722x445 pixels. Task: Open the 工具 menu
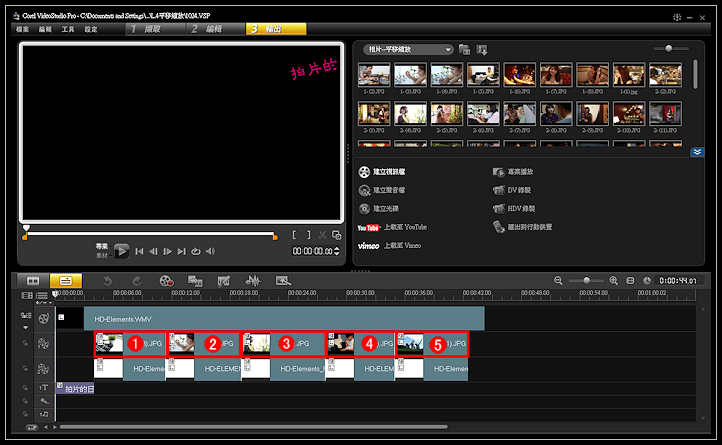click(68, 29)
